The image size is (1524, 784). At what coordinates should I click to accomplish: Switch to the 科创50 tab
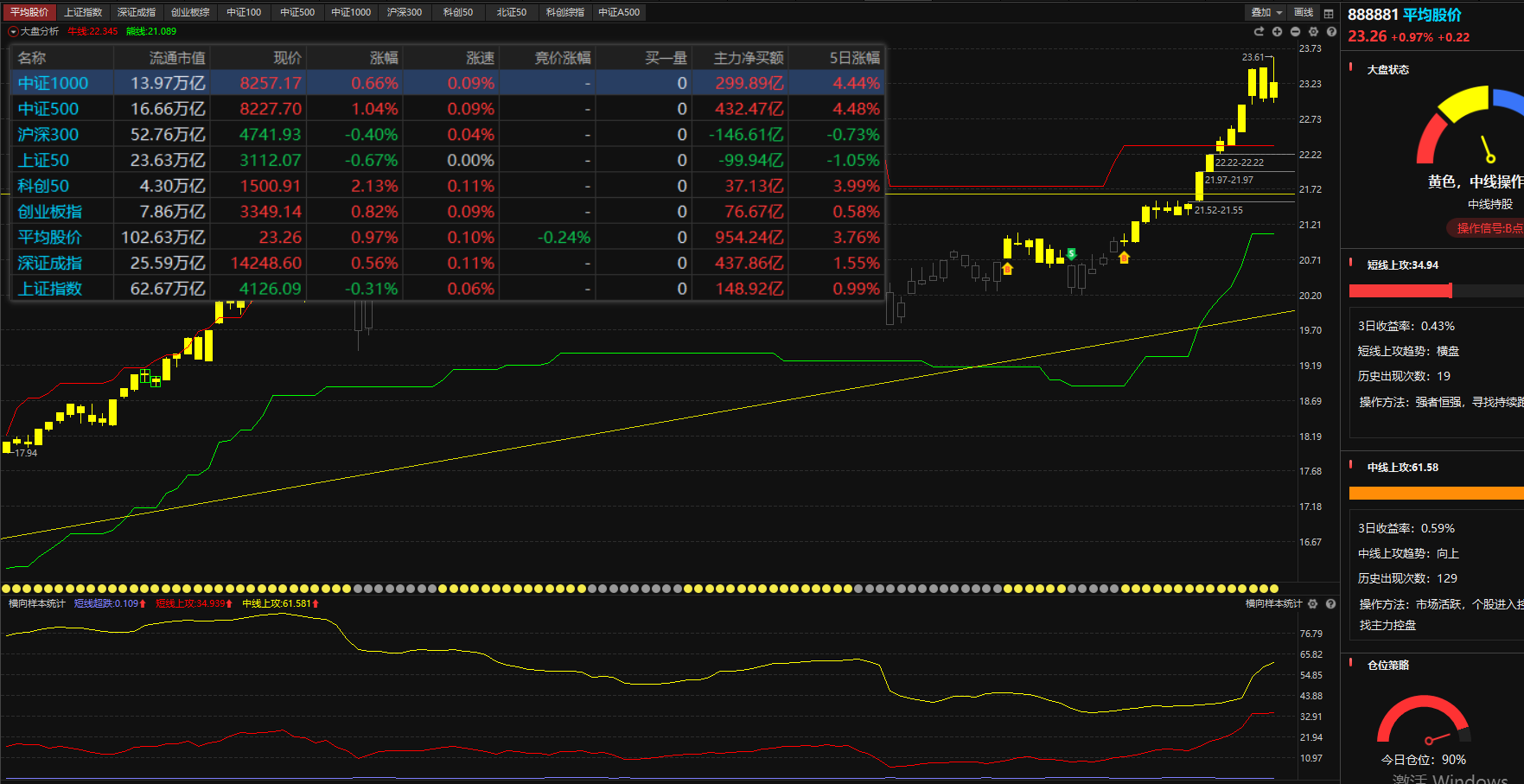[x=458, y=13]
